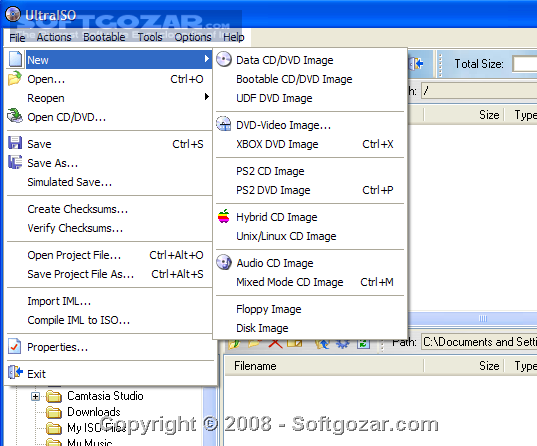Open the Reopen submenu arrow
The width and height of the screenshot is (537, 446).
pyautogui.click(x=207, y=97)
